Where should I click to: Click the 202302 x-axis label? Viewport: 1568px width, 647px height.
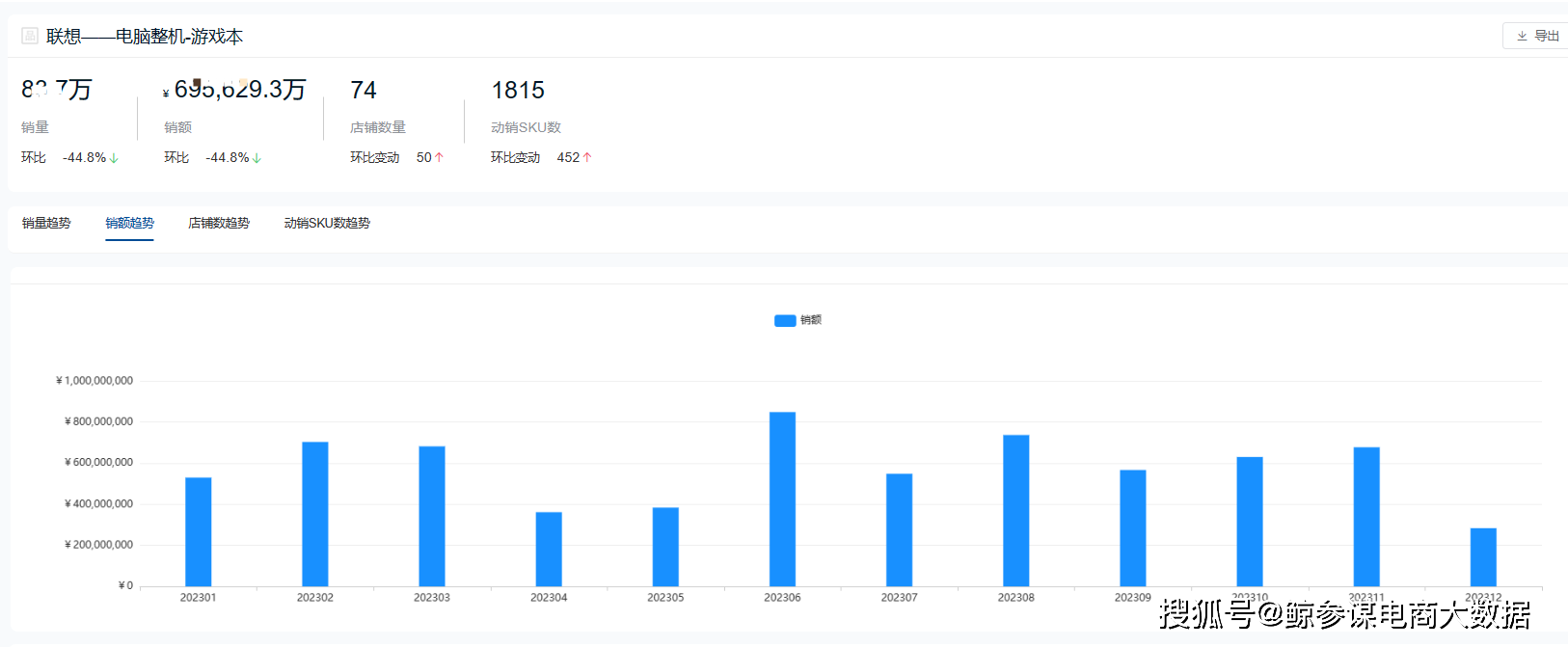pos(315,598)
